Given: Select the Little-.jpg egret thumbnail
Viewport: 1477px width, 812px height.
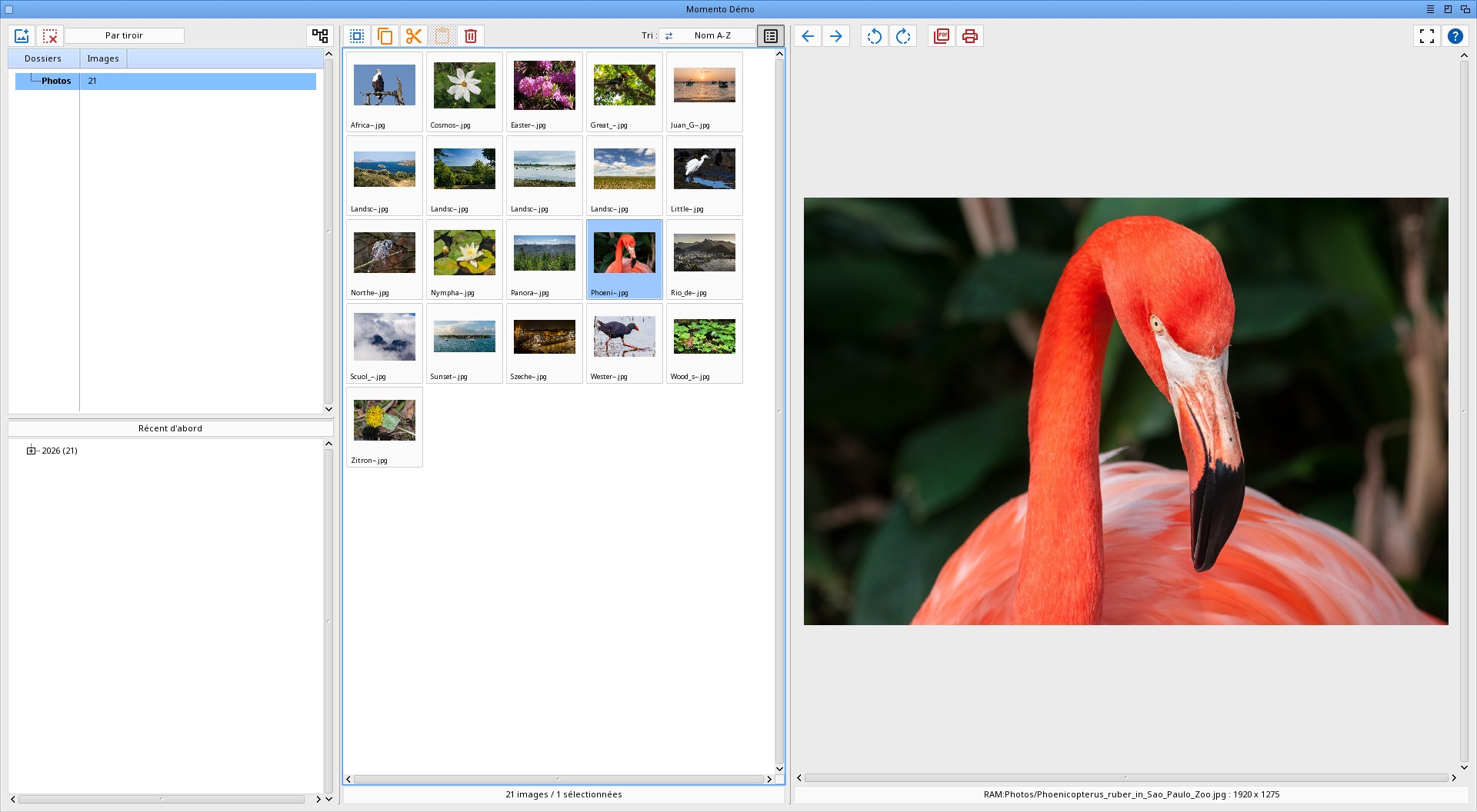Looking at the screenshot, I should click(705, 176).
